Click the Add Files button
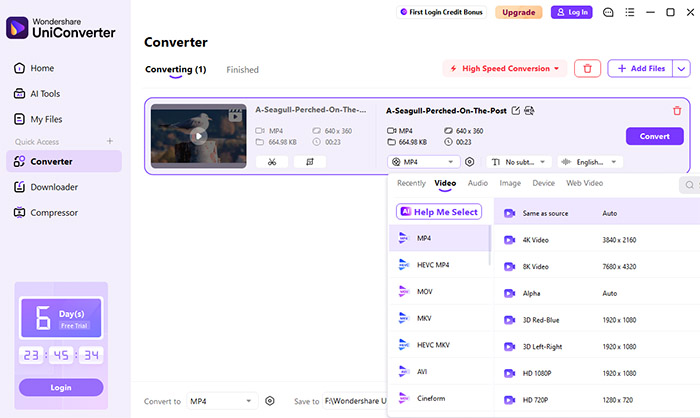This screenshot has height=418, width=700. [x=641, y=69]
